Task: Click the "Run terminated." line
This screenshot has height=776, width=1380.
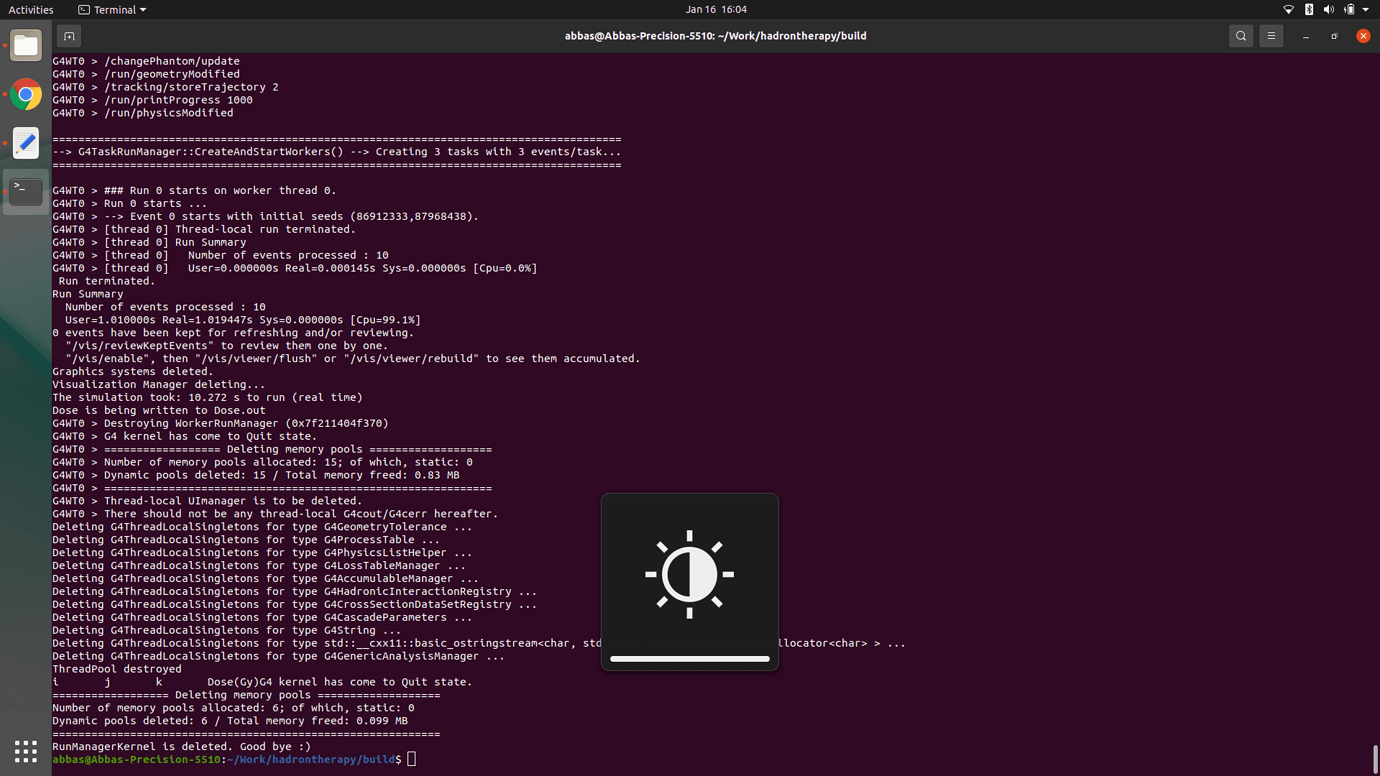Action: click(x=107, y=281)
